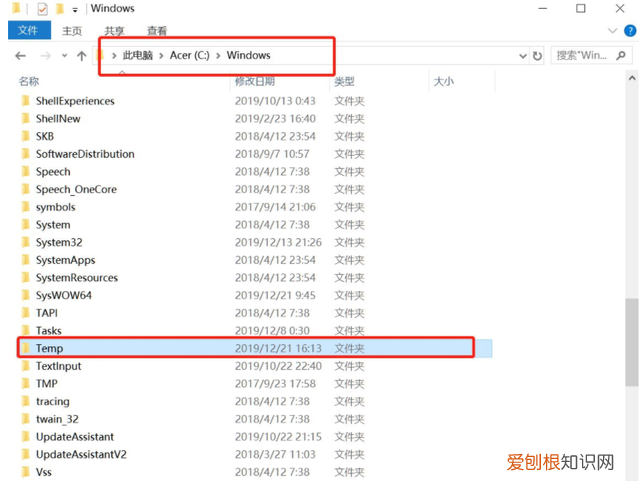The height and width of the screenshot is (481, 640).
Task: Click folder icon beside SysWOW64
Action: [25, 295]
